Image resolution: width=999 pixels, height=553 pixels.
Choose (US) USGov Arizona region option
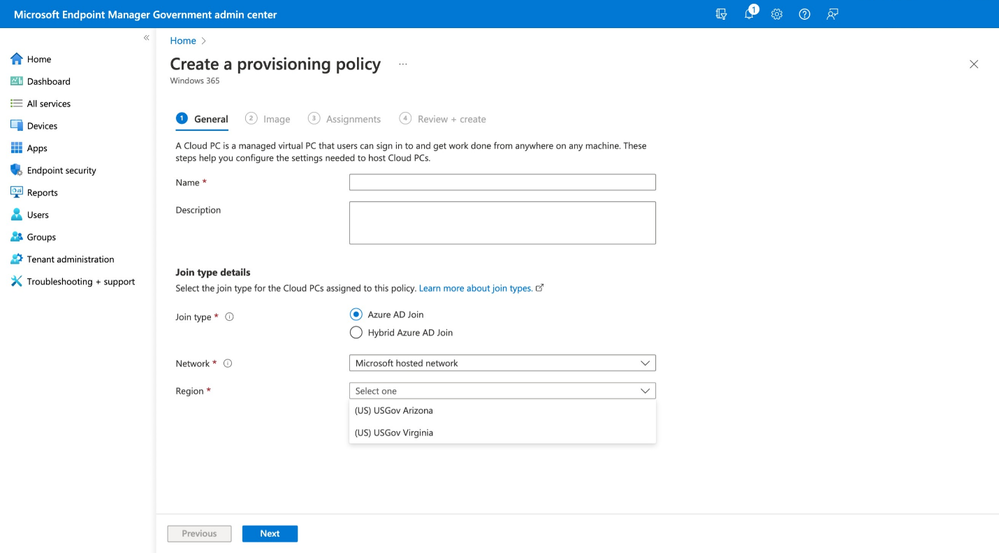click(502, 410)
